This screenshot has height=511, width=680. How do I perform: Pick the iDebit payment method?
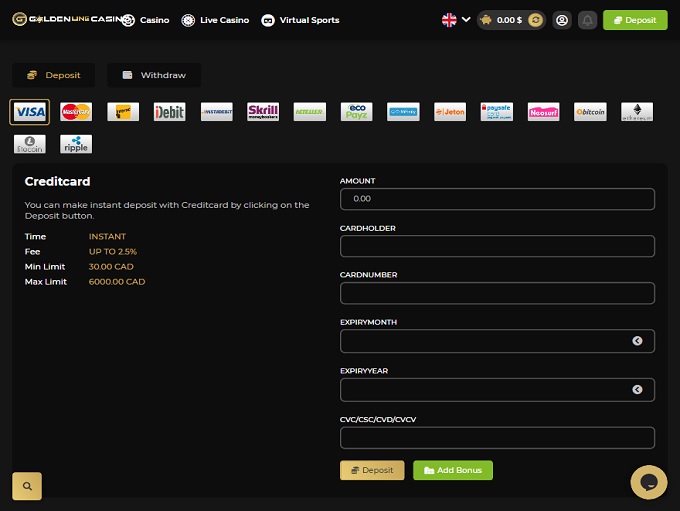point(169,112)
